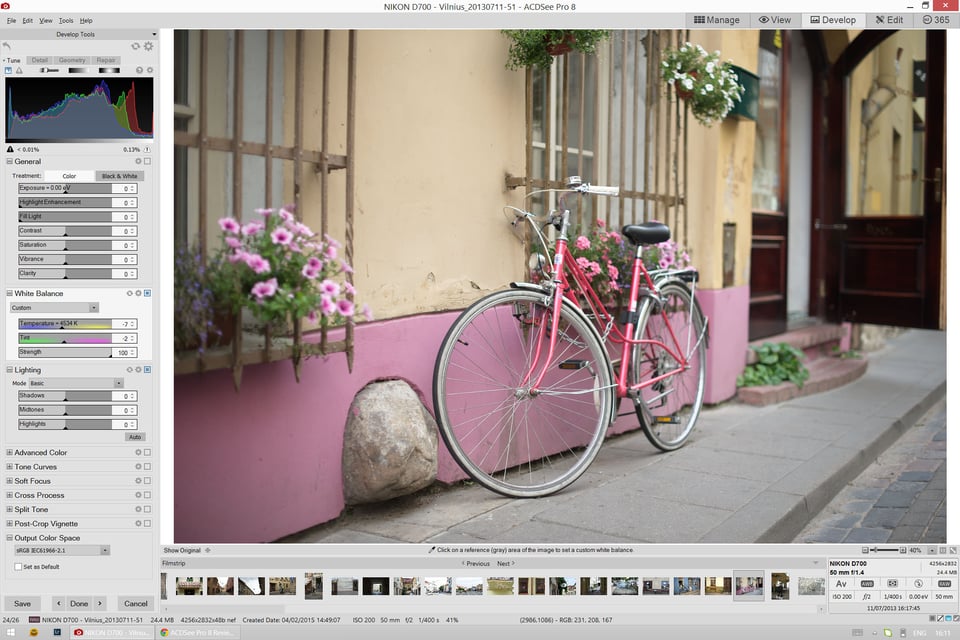This screenshot has height=640, width=960.
Task: Open the White Balance Custom preset dropdown
Action: pyautogui.click(x=54, y=307)
